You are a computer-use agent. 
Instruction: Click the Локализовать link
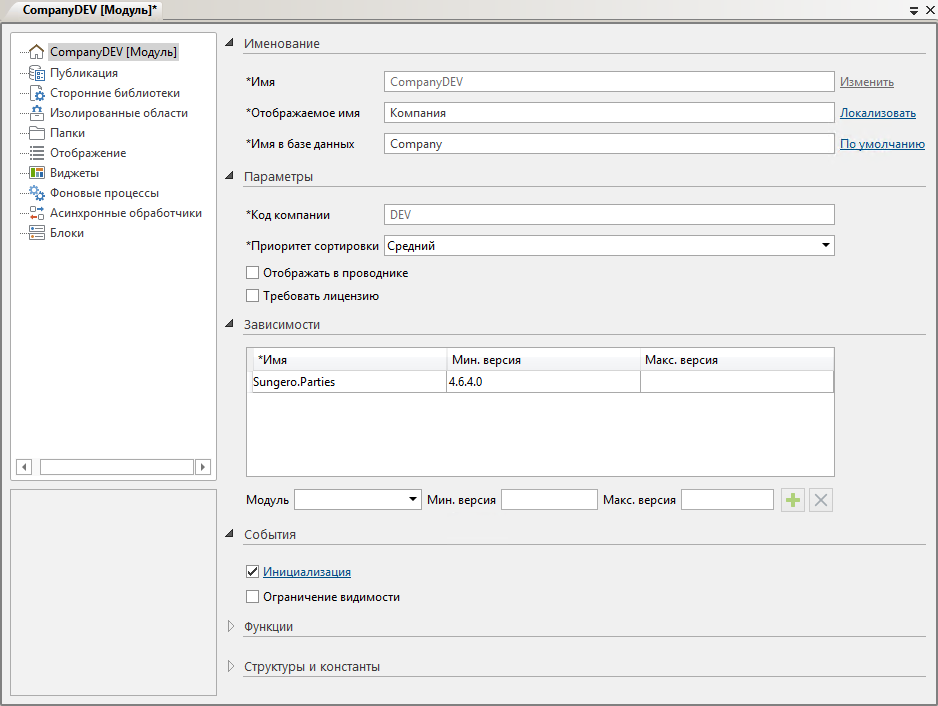[x=877, y=113]
